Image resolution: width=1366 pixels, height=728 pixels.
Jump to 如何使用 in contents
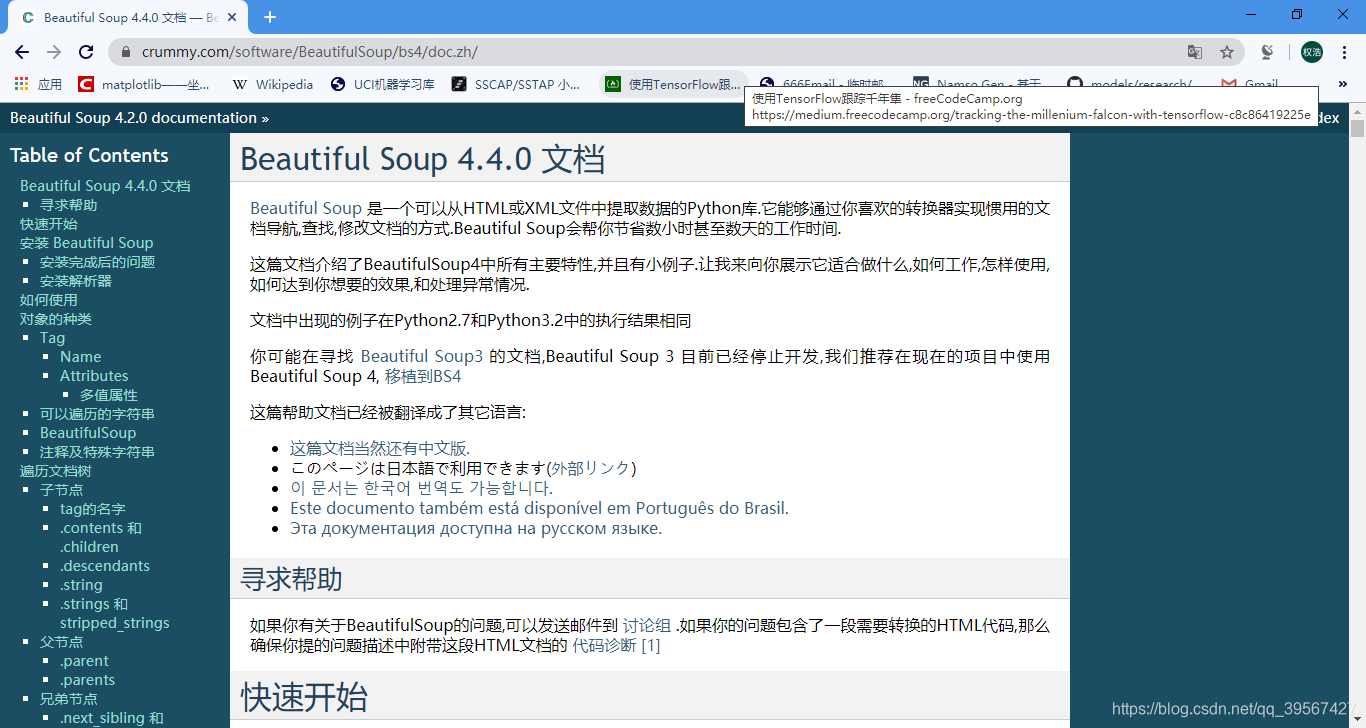tap(49, 300)
